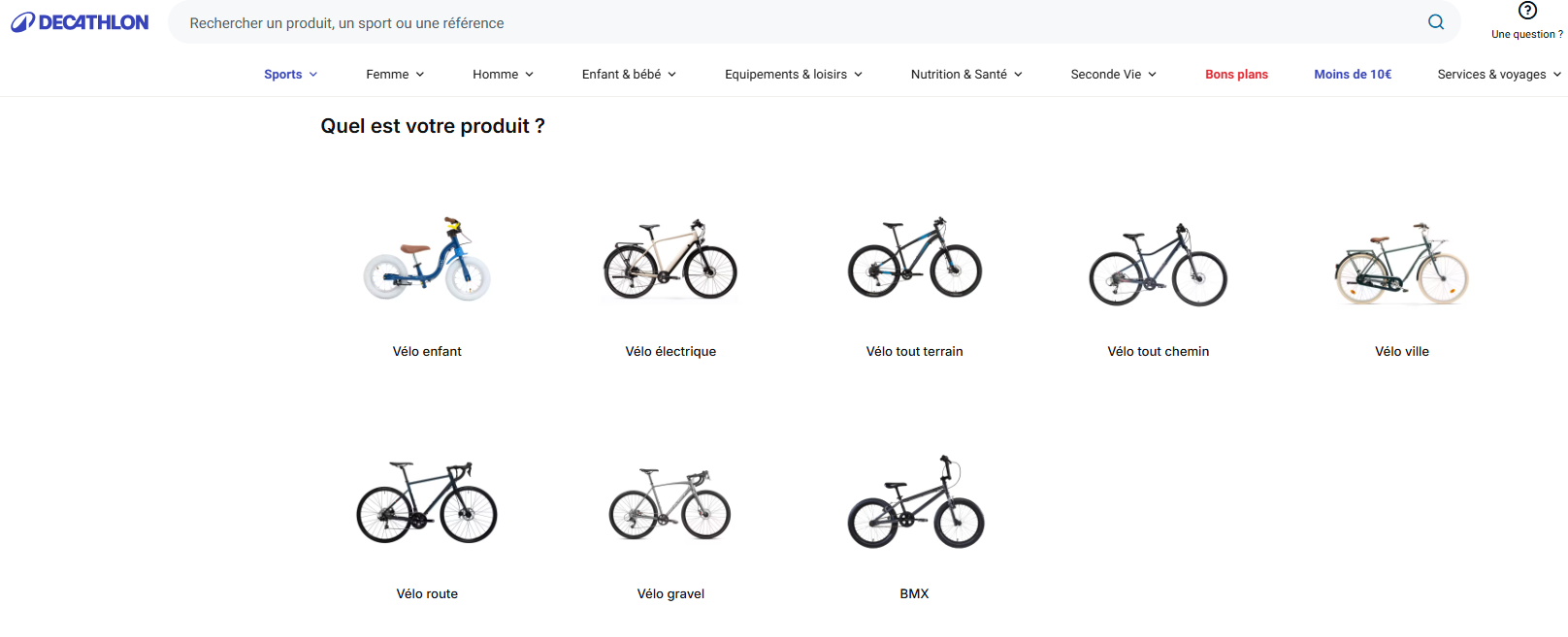
Task: Expand the Services & voyages dropdown
Action: 1499,75
